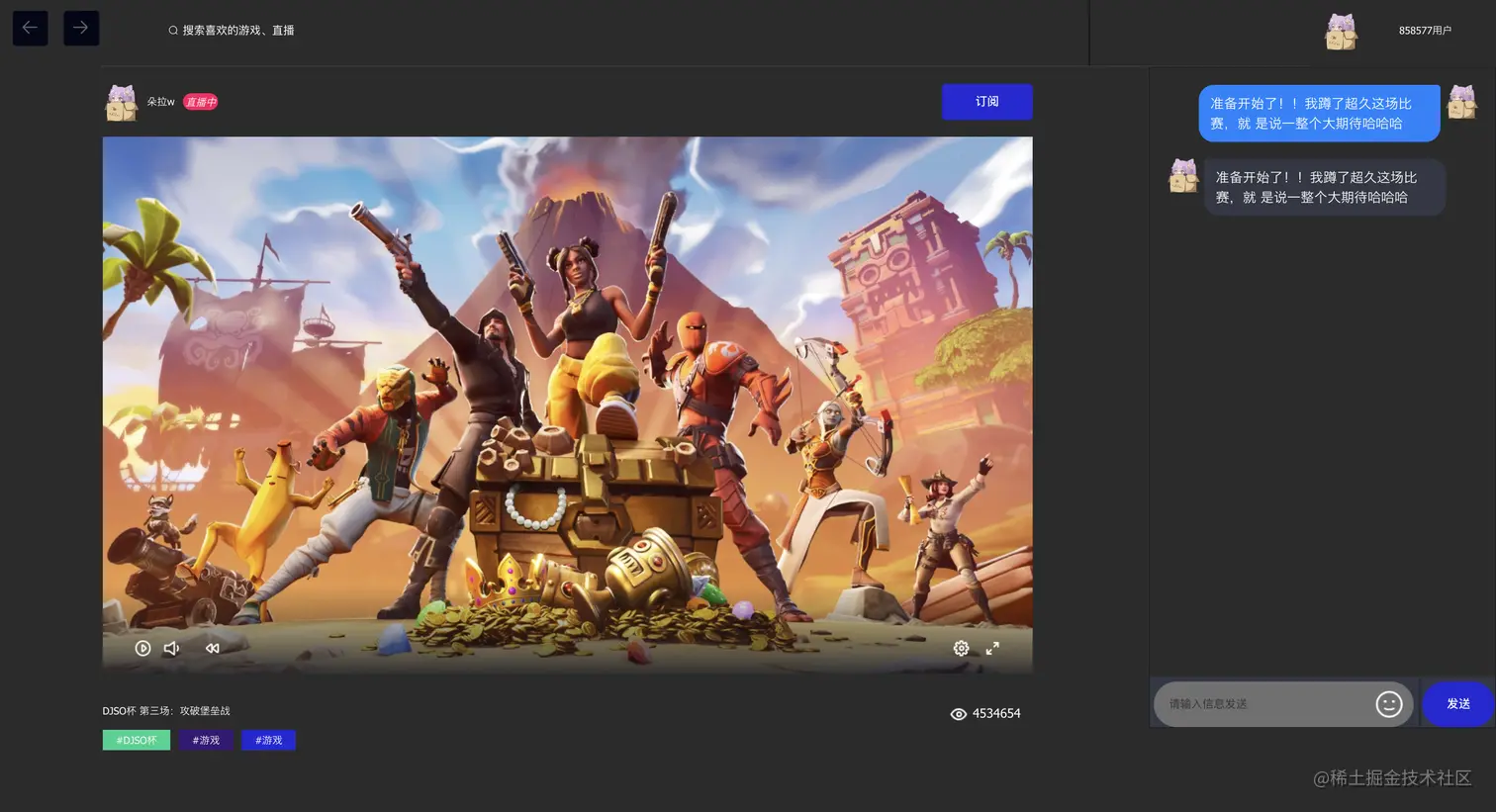The image size is (1496, 812).
Task: Click the dark gray chat message bubble
Action: (x=1324, y=187)
